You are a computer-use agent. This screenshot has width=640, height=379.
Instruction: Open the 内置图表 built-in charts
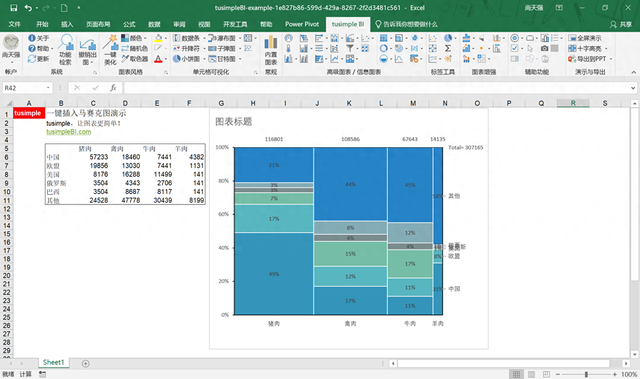pos(271,50)
